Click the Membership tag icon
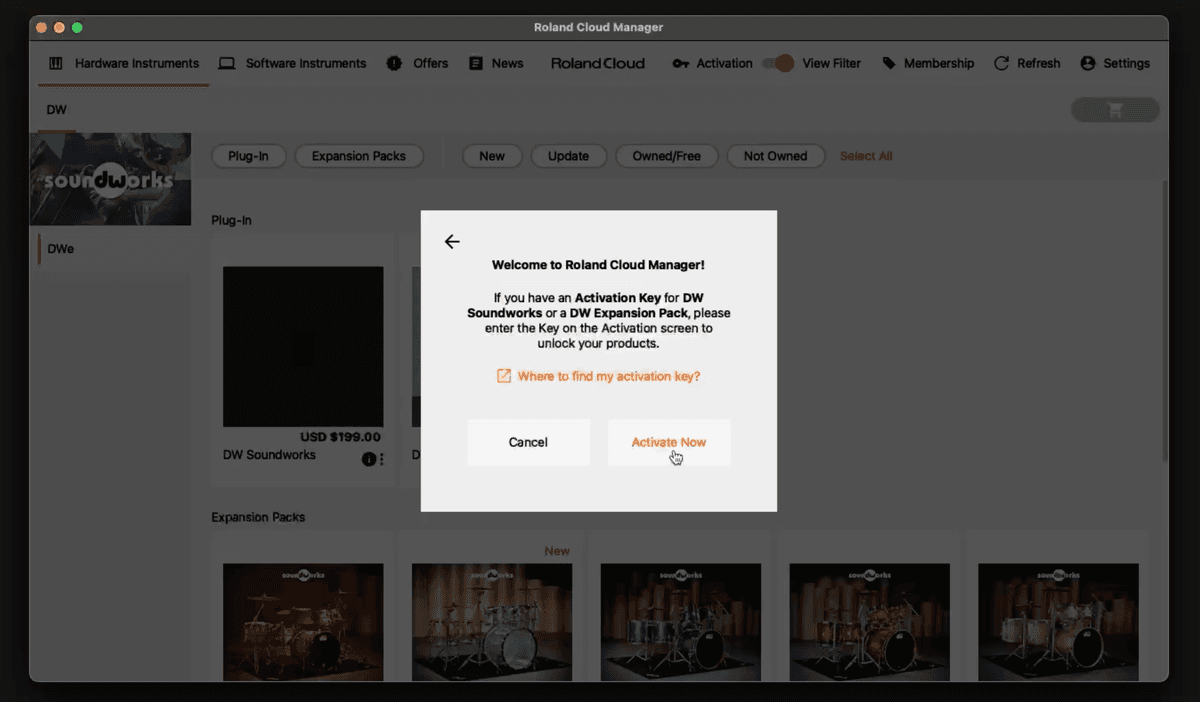The width and height of the screenshot is (1200, 702). tap(888, 63)
